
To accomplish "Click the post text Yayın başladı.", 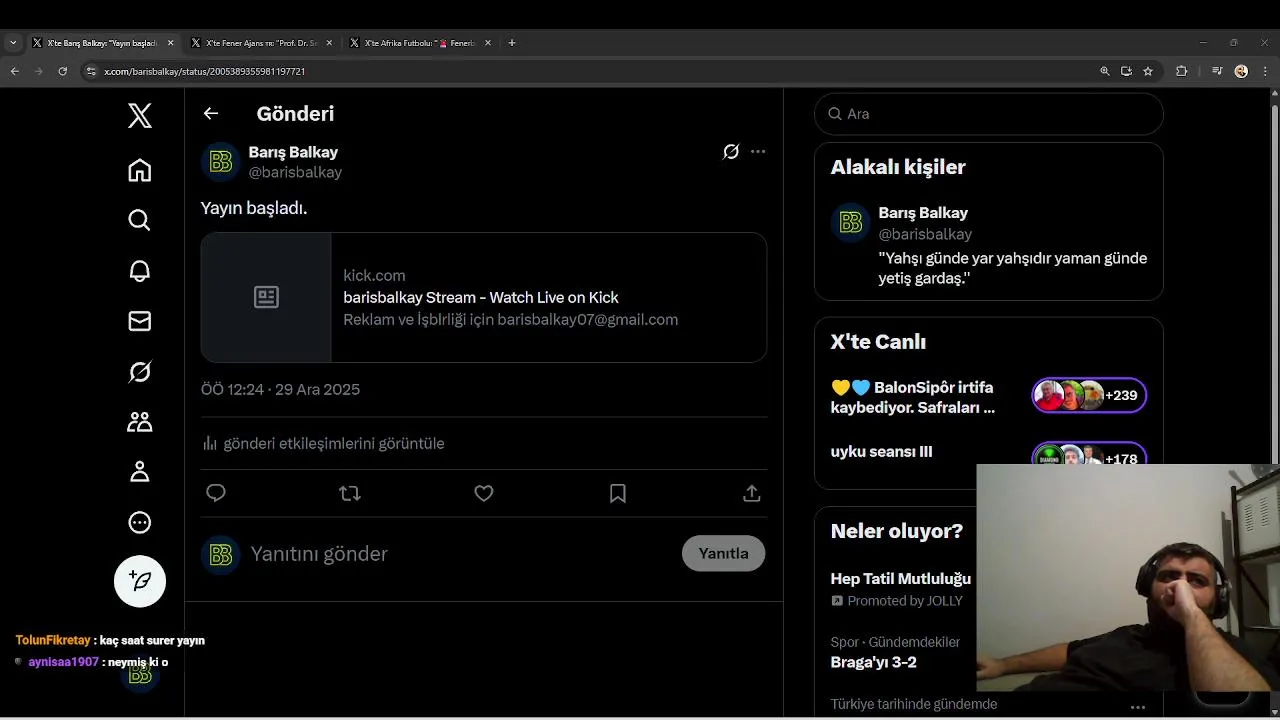I will [x=254, y=208].
